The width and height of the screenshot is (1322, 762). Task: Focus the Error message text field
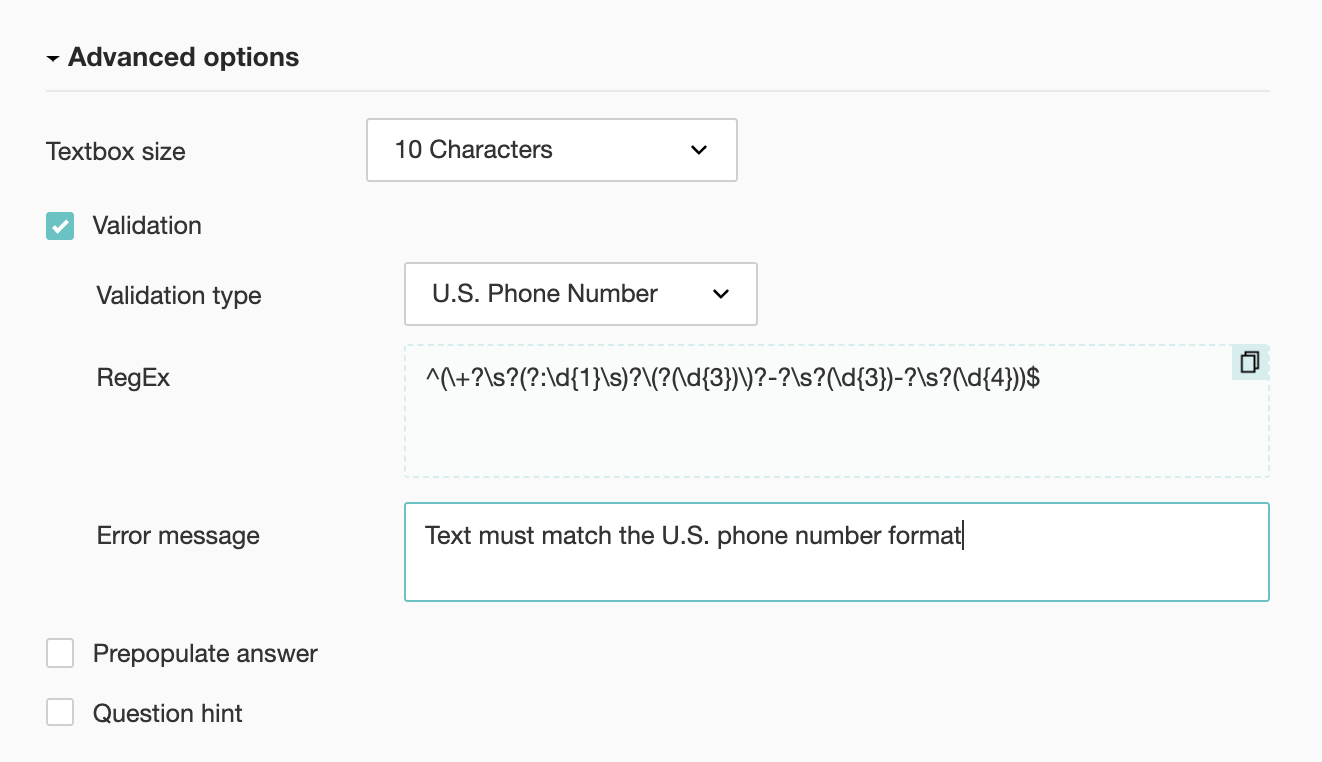(836, 565)
